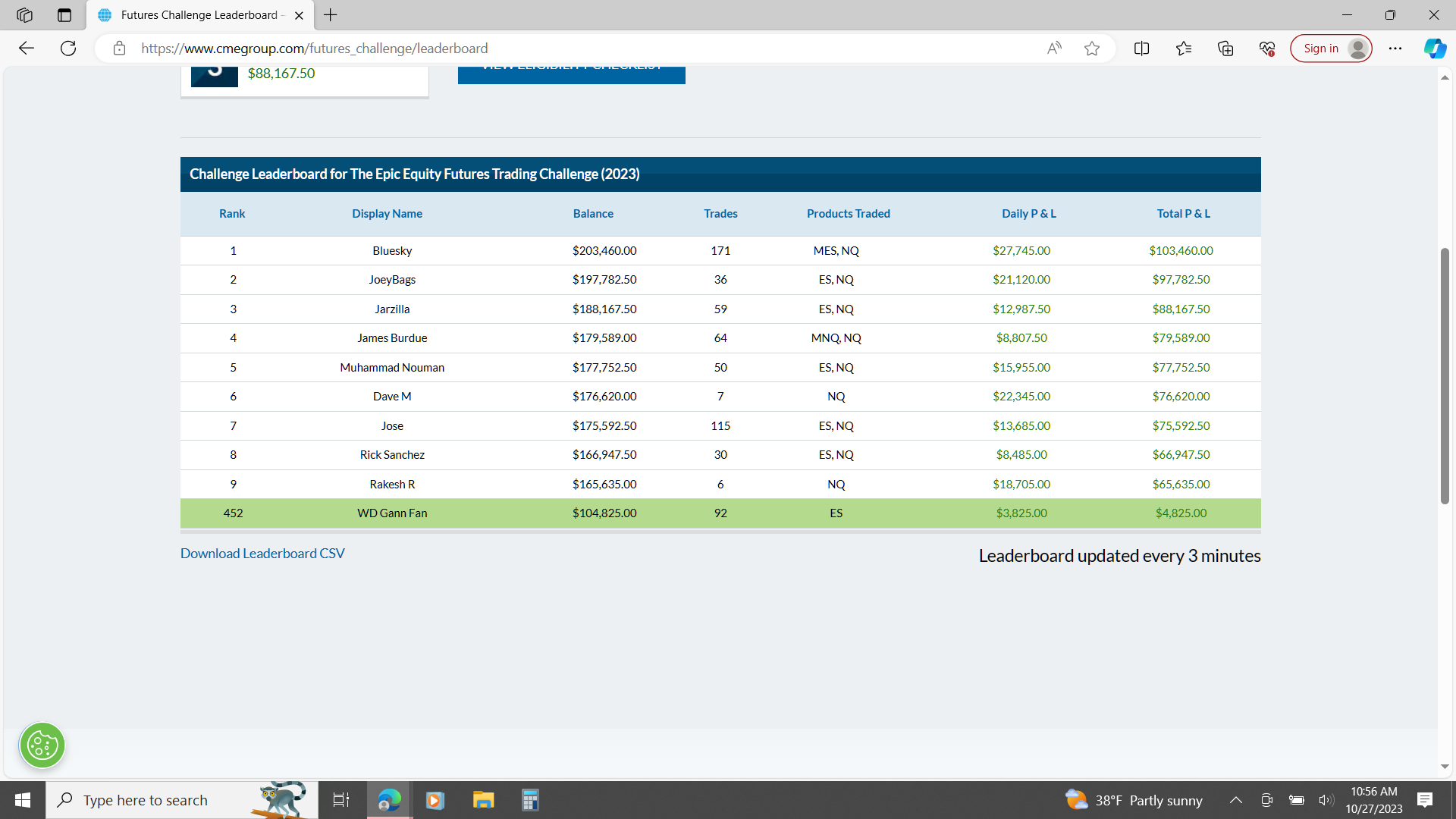Screen dimensions: 1456x819
Task: Sort by Total P & L header
Action: coord(1184,214)
